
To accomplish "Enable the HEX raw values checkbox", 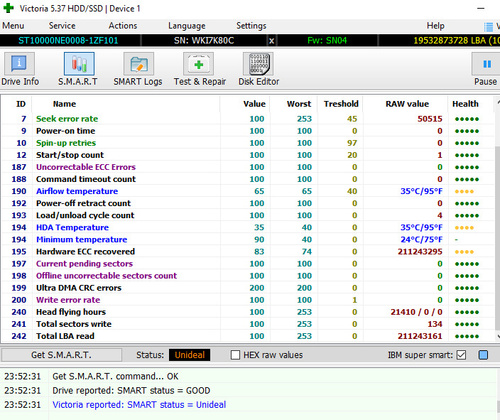I will pos(235,355).
